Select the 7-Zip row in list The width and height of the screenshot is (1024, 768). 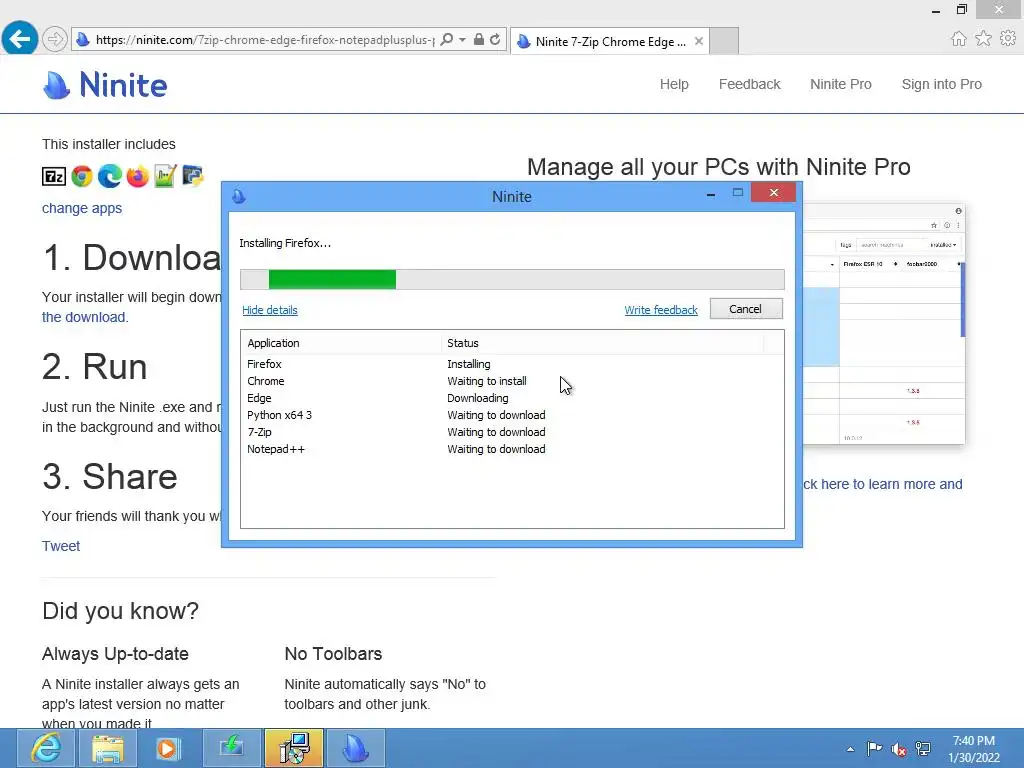coord(512,432)
